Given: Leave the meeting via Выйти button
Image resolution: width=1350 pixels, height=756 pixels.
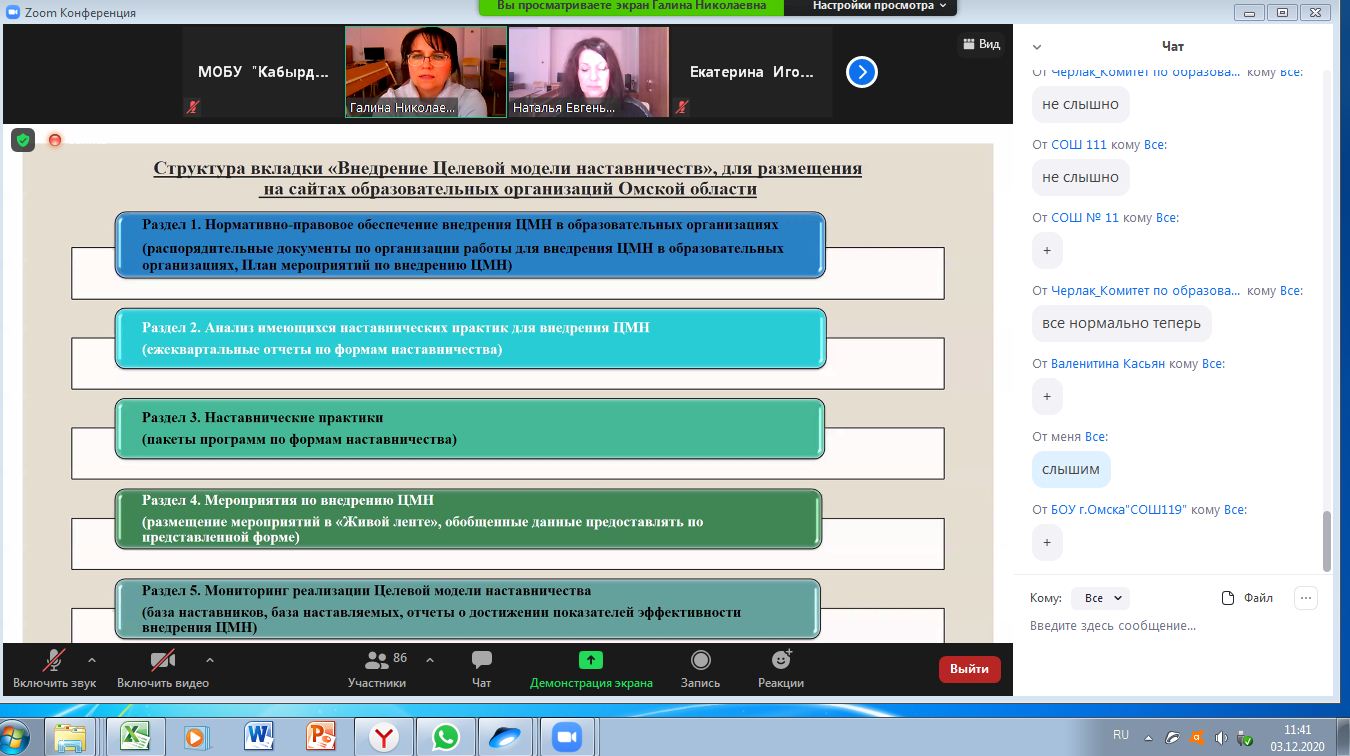Looking at the screenshot, I should 968,668.
